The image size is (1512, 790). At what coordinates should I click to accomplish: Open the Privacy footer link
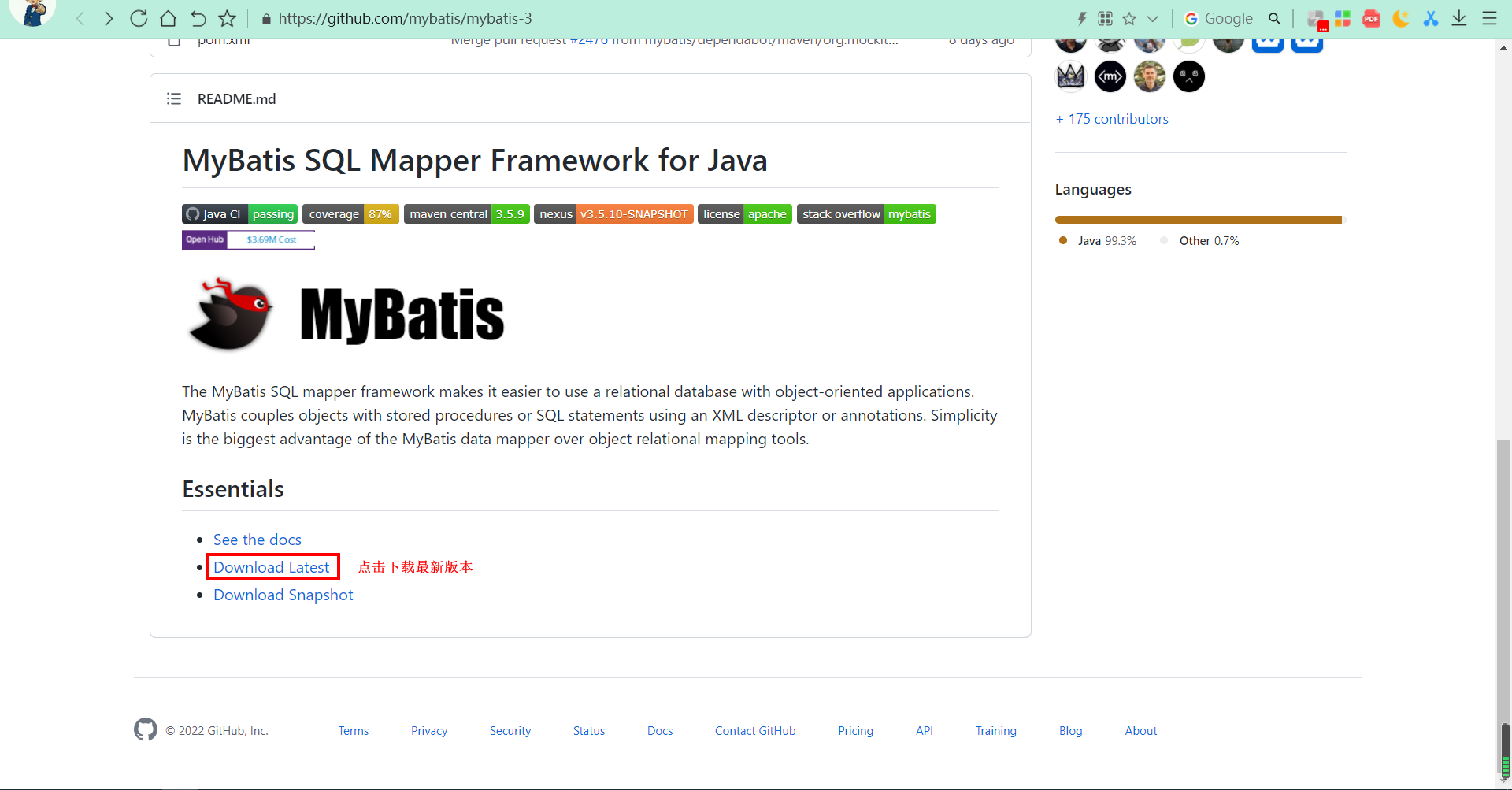coord(429,731)
